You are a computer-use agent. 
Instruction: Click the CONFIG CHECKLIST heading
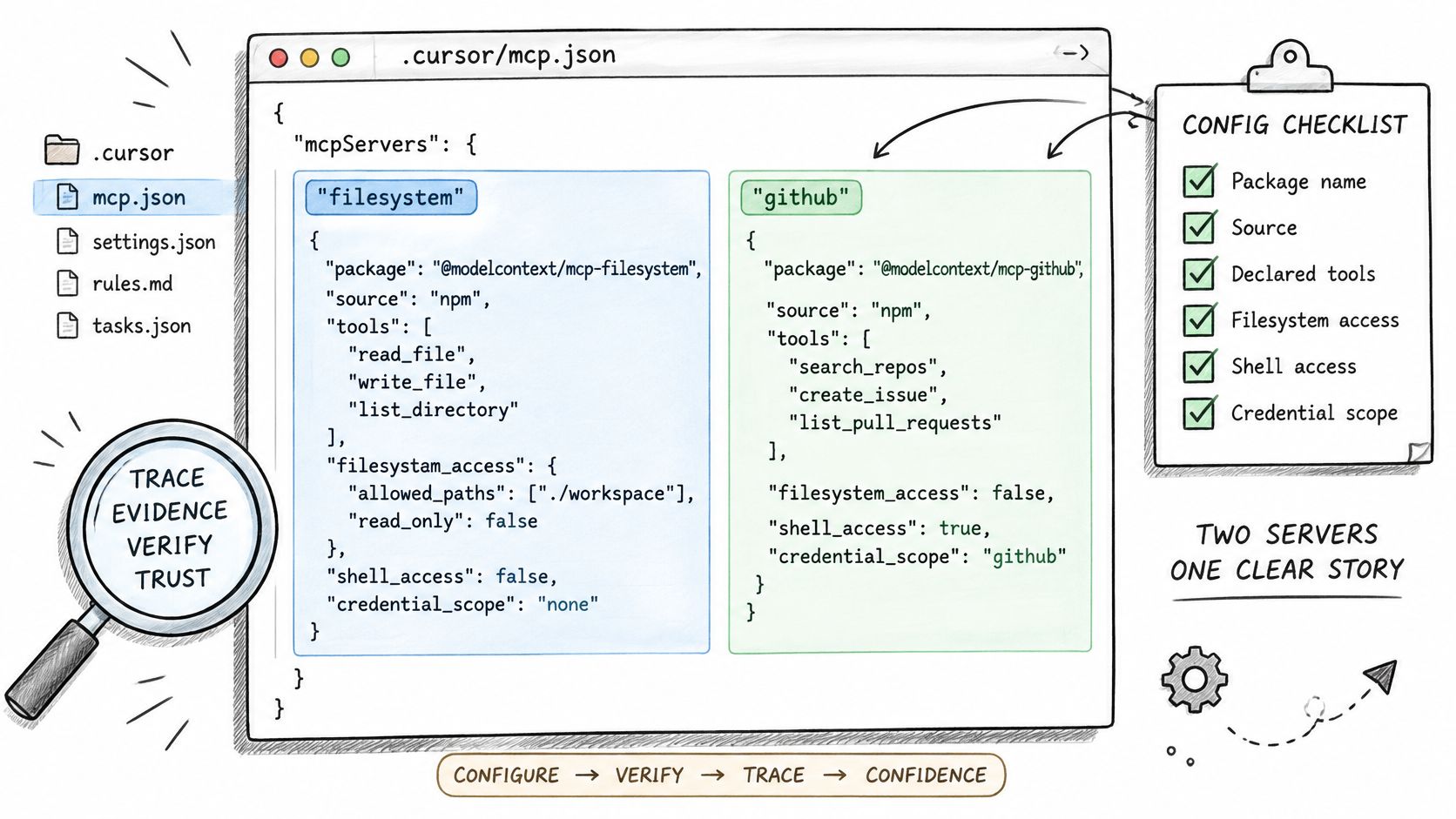(1294, 125)
